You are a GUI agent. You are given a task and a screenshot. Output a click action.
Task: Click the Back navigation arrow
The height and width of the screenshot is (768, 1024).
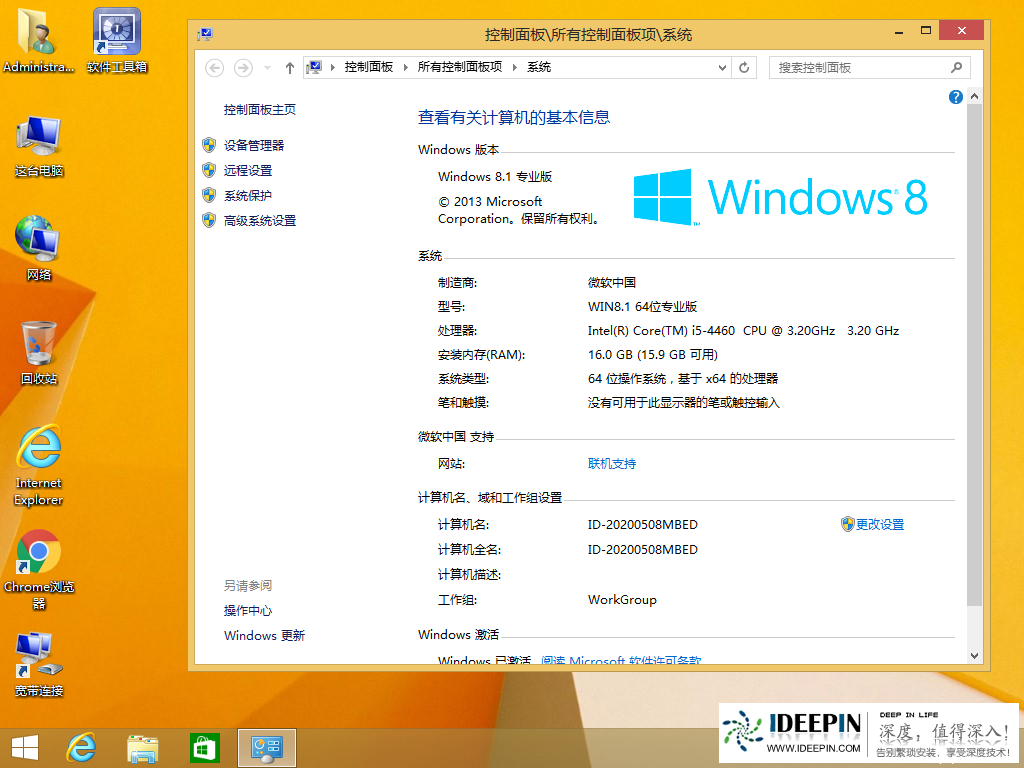click(x=214, y=67)
